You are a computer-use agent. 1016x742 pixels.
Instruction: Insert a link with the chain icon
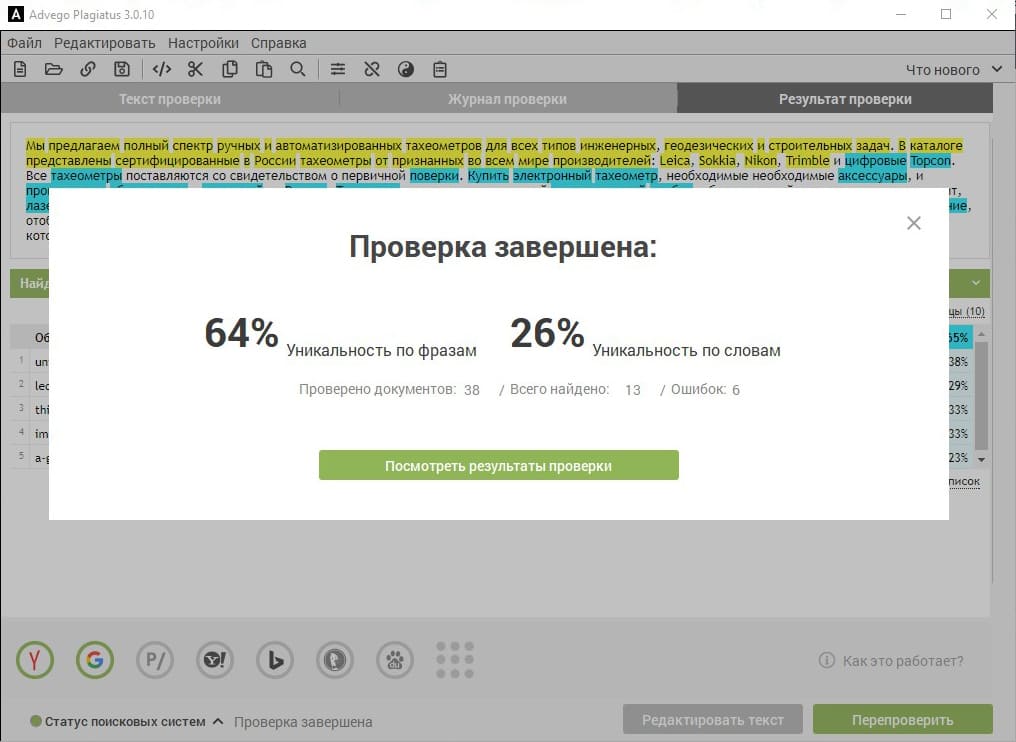click(88, 69)
